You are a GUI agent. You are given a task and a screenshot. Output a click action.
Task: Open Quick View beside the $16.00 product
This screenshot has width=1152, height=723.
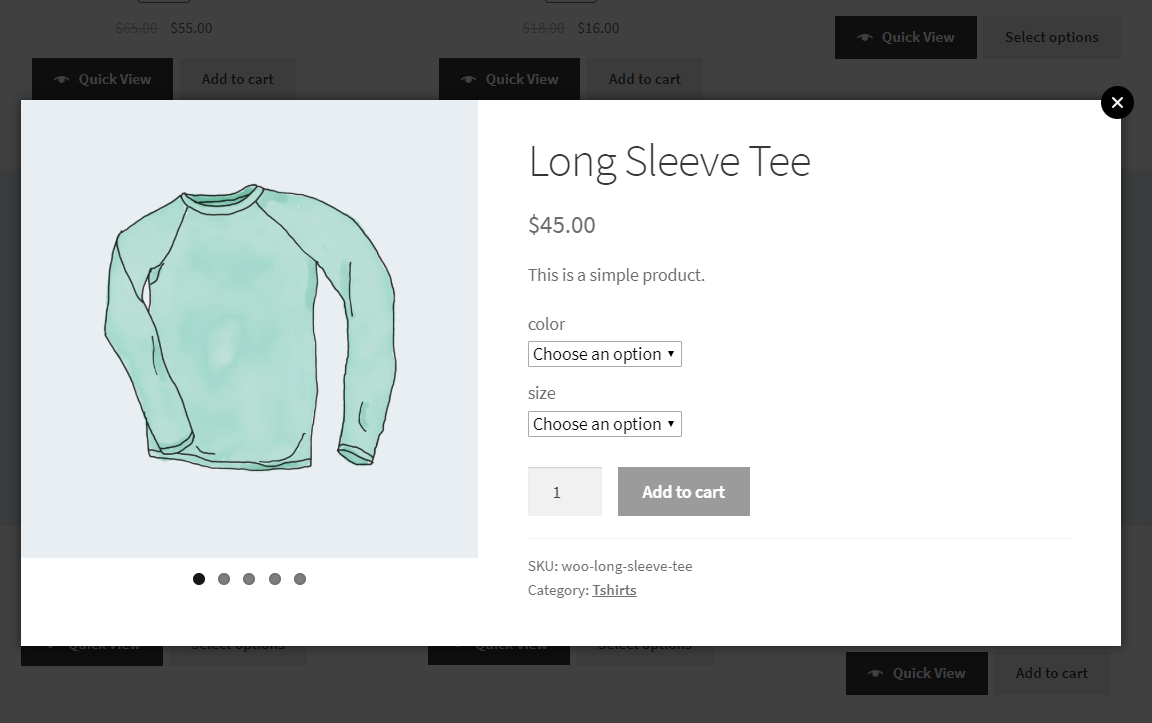pyautogui.click(x=509, y=79)
